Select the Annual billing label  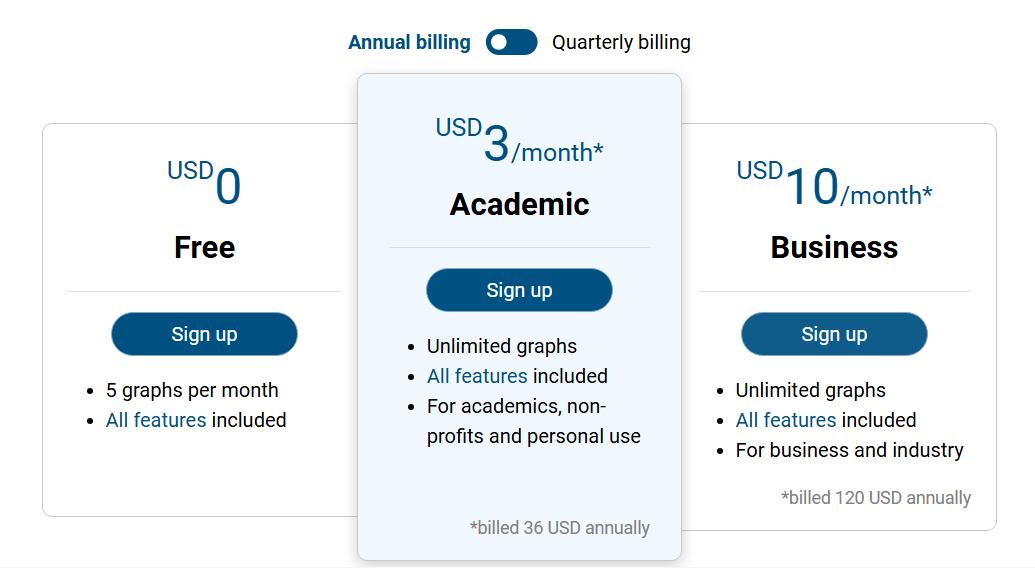tap(409, 42)
